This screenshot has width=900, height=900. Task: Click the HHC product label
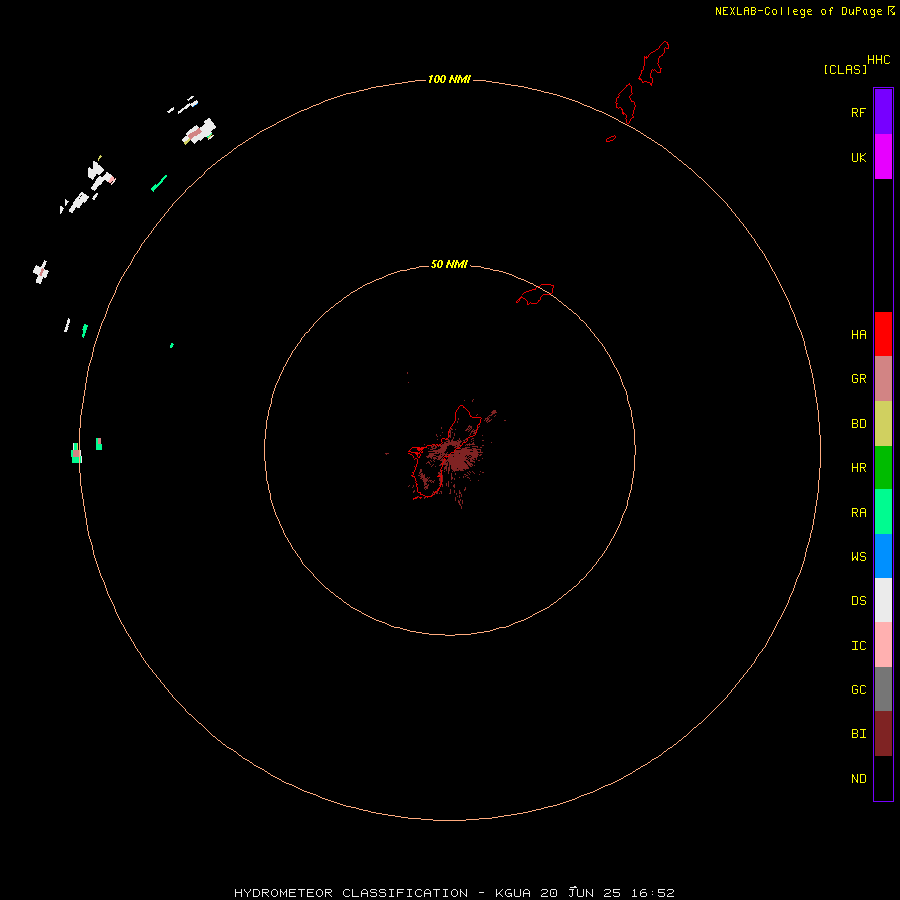click(x=879, y=60)
